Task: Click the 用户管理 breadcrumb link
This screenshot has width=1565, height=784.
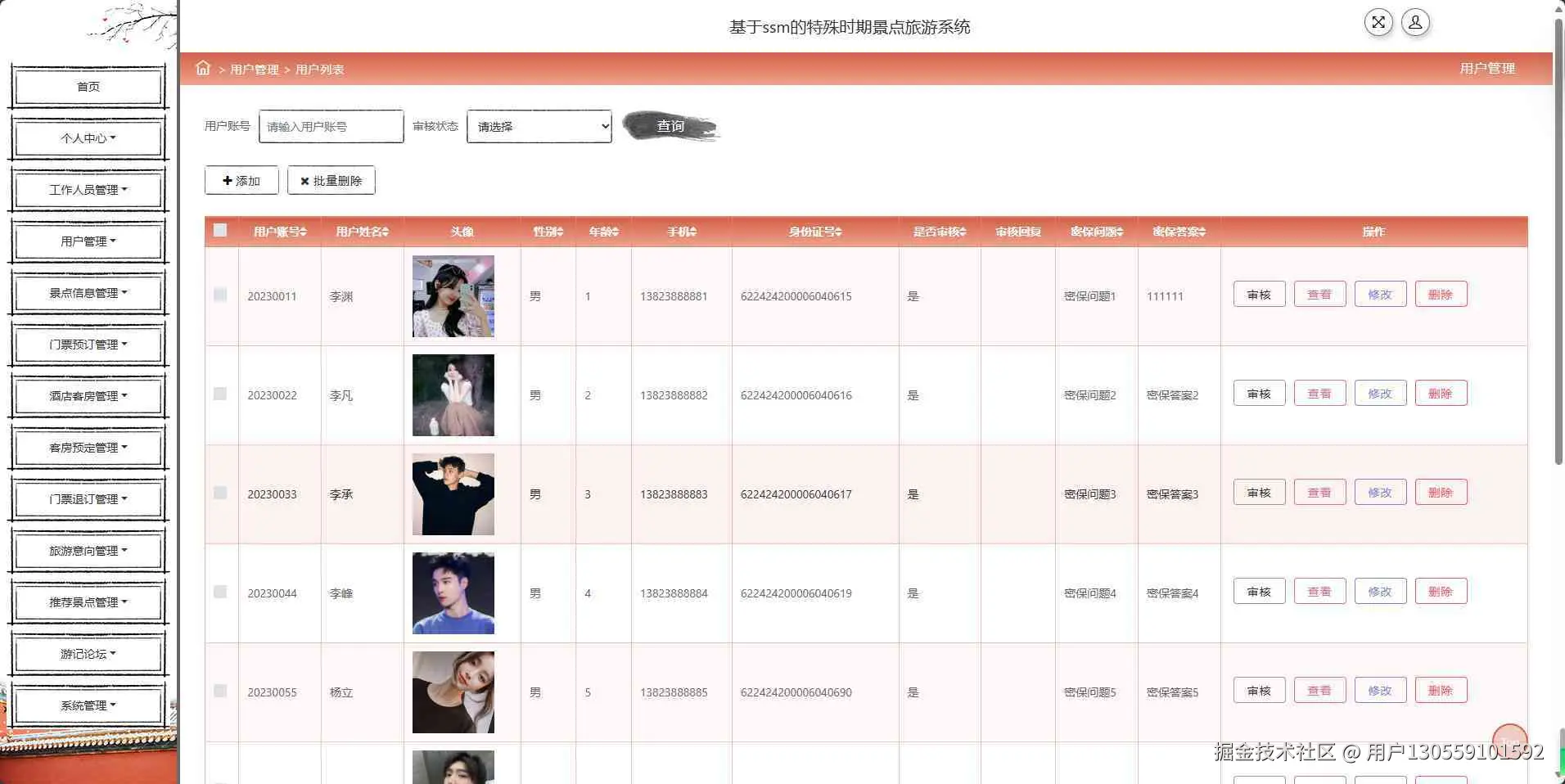Action: (255, 70)
